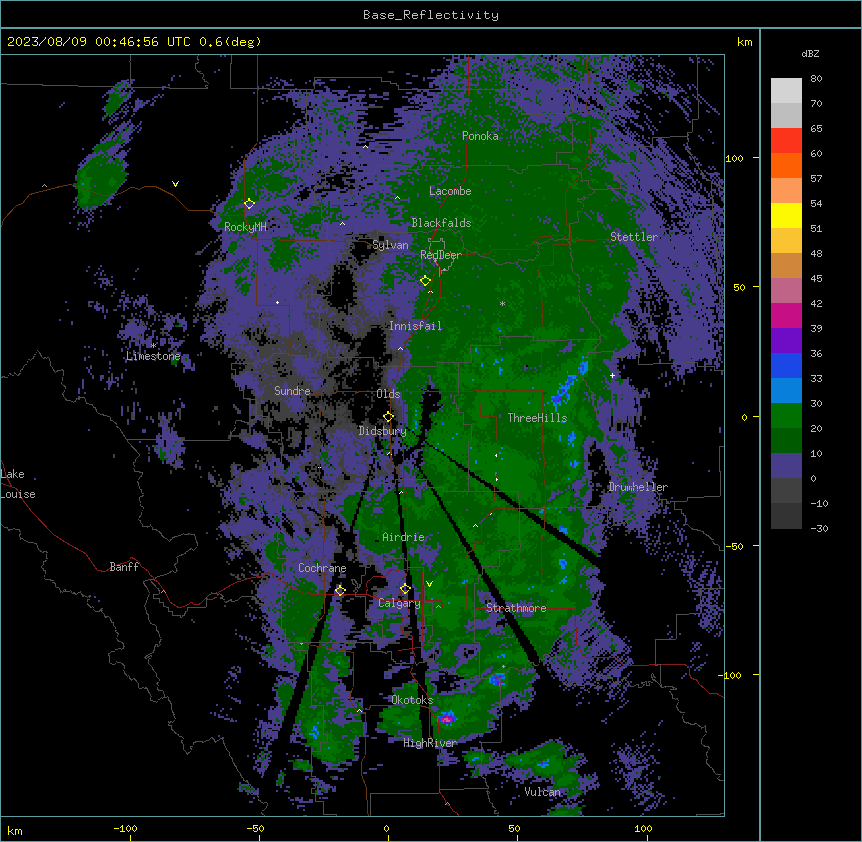Click the magenta storm core near HighRiver
The width and height of the screenshot is (862, 842).
click(x=447, y=719)
